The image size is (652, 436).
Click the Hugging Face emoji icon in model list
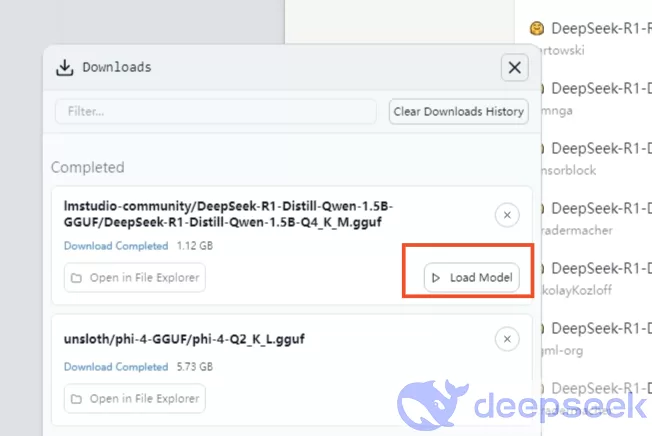537,28
